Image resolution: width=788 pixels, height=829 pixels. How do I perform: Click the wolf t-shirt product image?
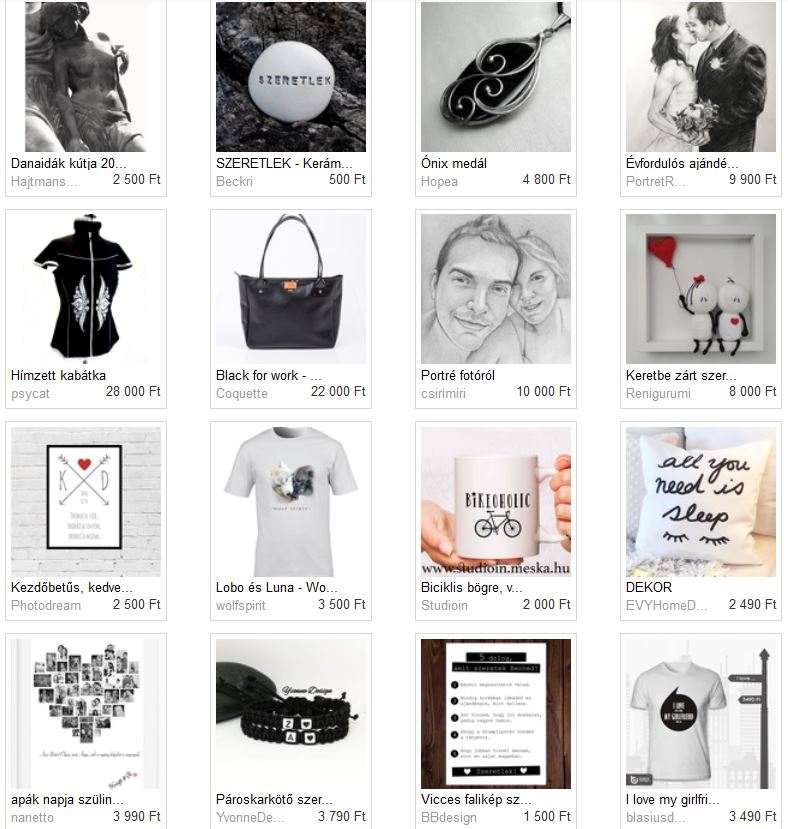[291, 502]
